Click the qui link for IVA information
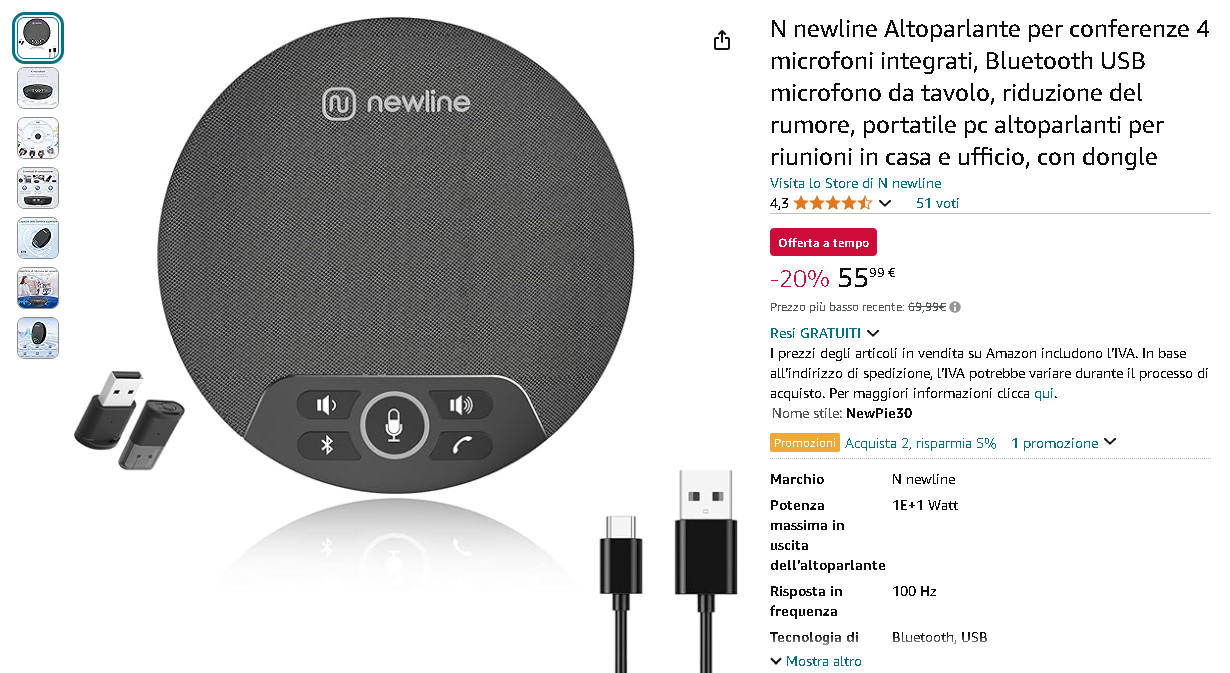 (x=1043, y=393)
